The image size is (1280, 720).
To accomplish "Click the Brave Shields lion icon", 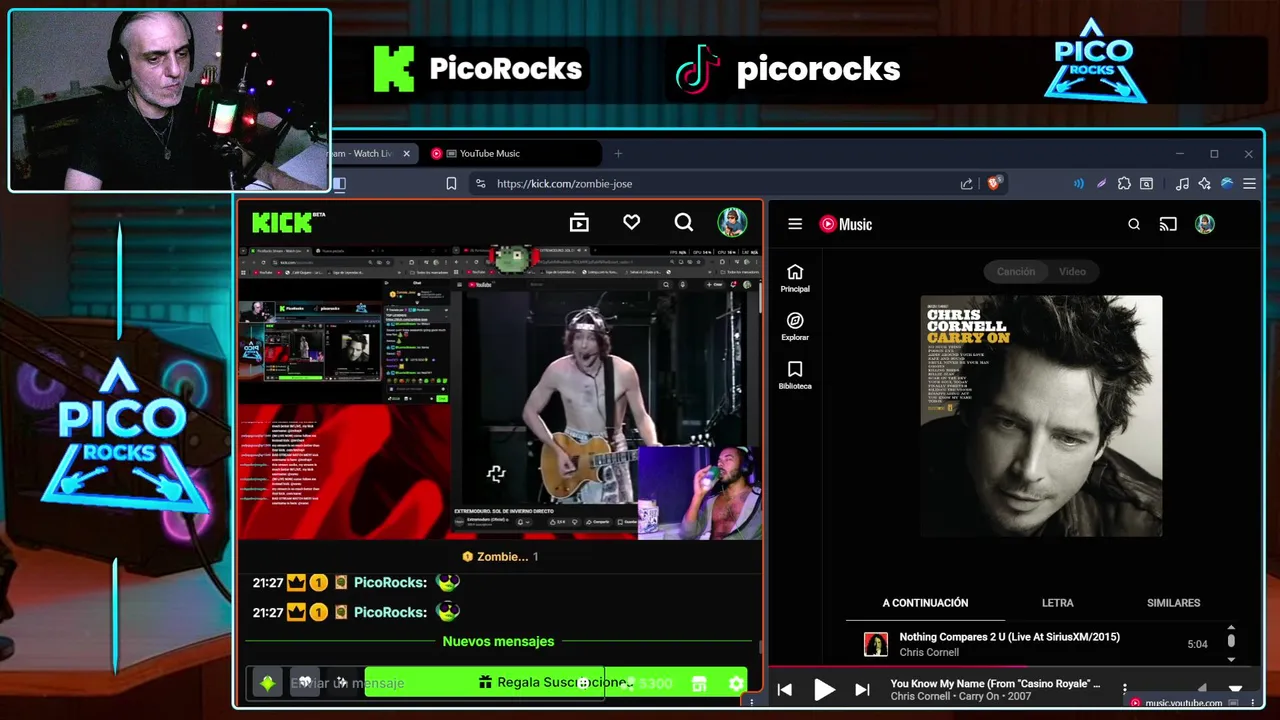I will tap(994, 183).
